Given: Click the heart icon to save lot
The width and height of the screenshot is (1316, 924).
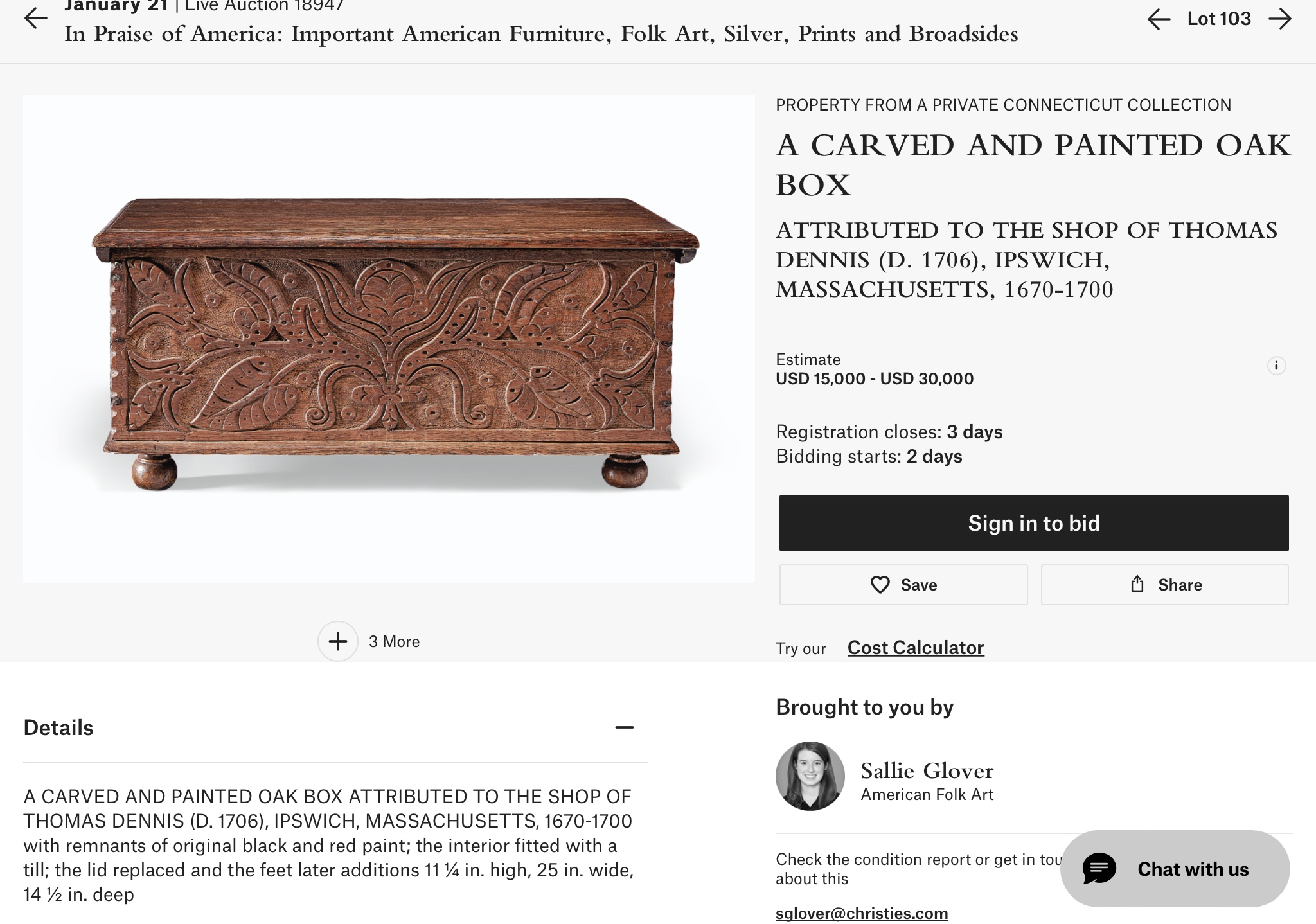Looking at the screenshot, I should click(x=880, y=585).
